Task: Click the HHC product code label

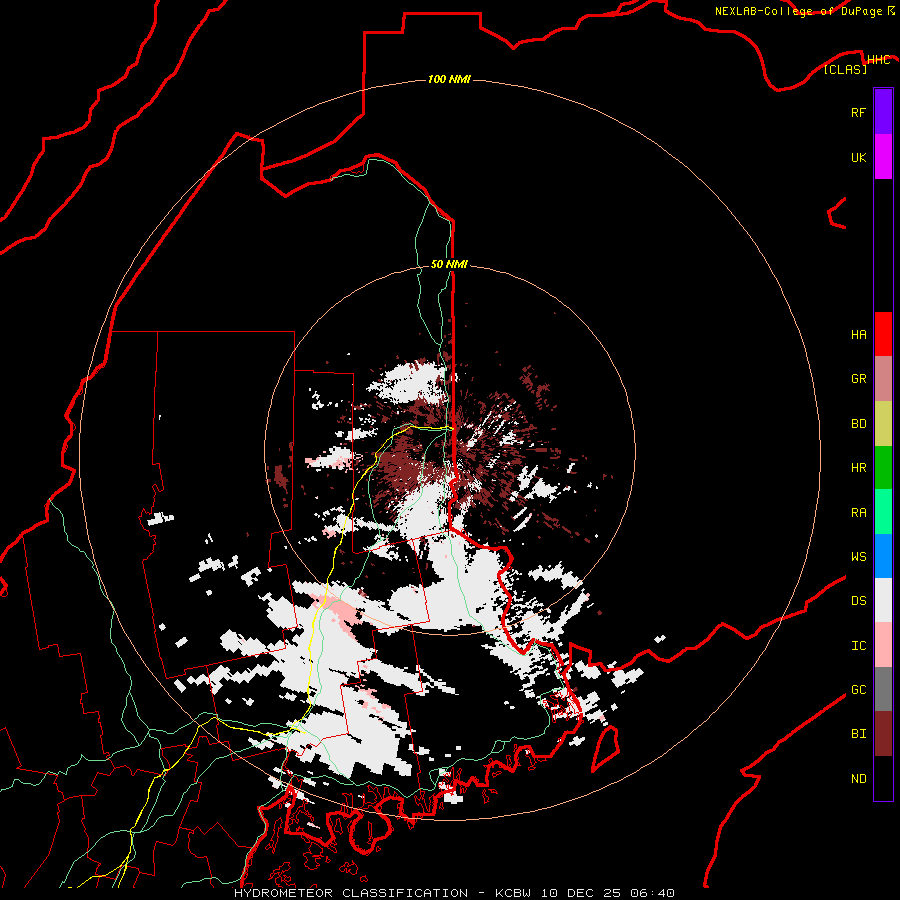Action: point(878,60)
